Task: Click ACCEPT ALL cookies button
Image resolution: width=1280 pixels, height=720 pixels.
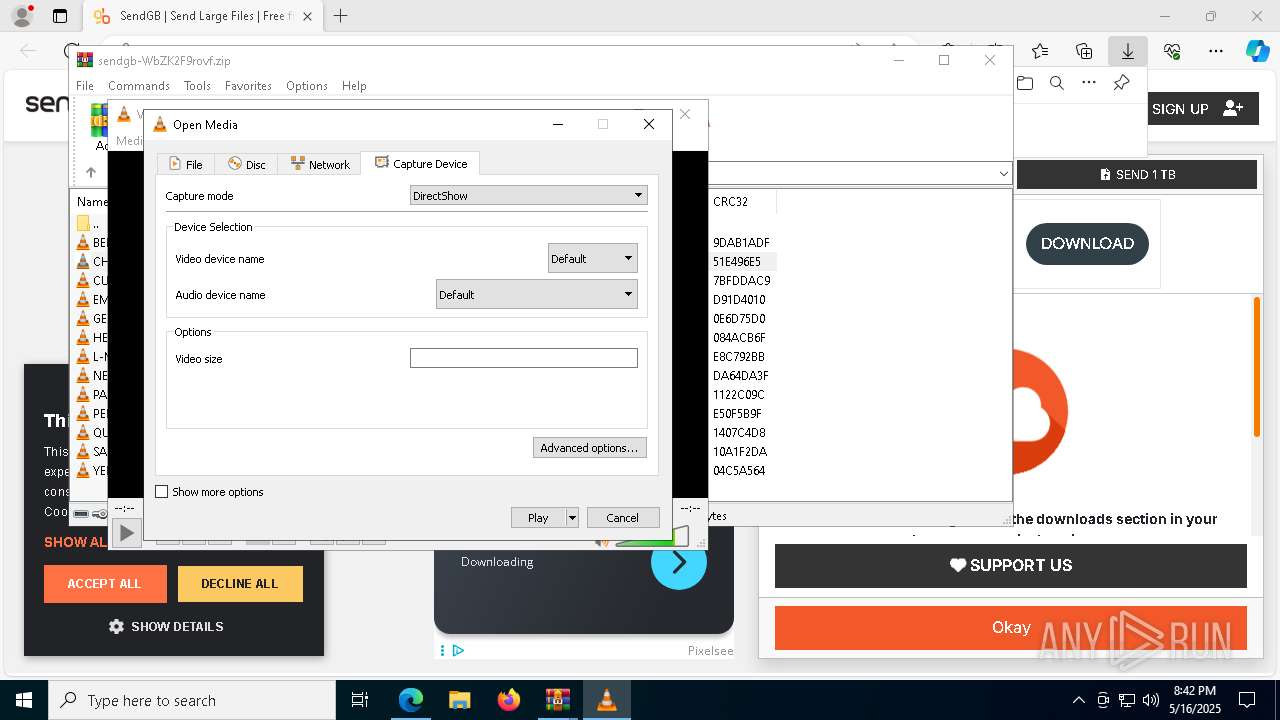Action: point(105,584)
